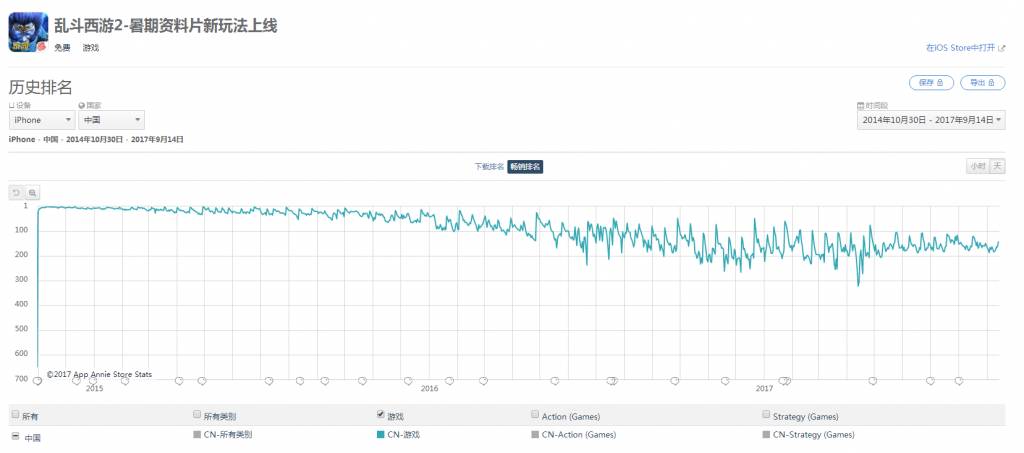
Task: Click the globe icon next to 国家 label
Action: [x=81, y=105]
